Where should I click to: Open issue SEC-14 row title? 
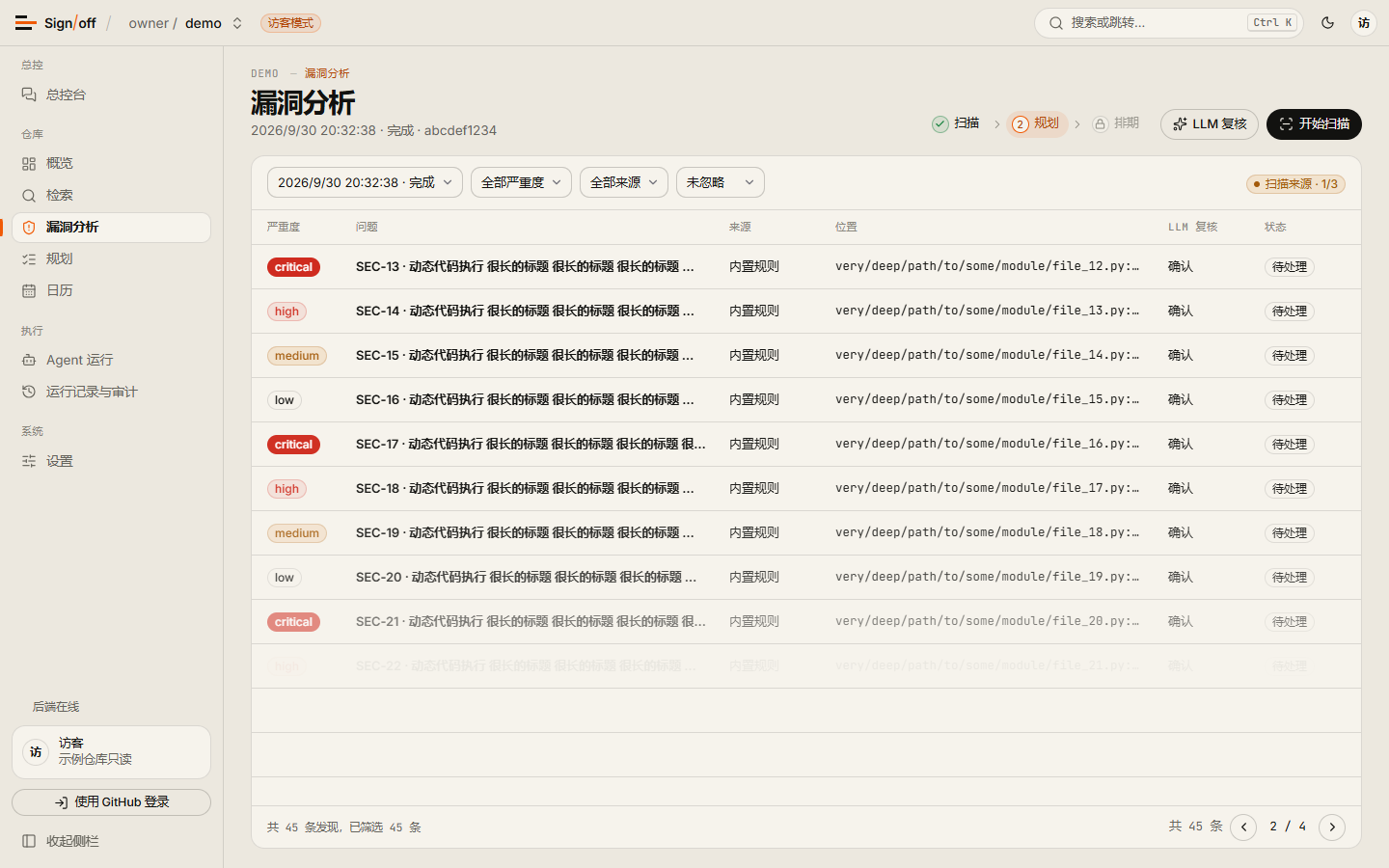(525, 311)
